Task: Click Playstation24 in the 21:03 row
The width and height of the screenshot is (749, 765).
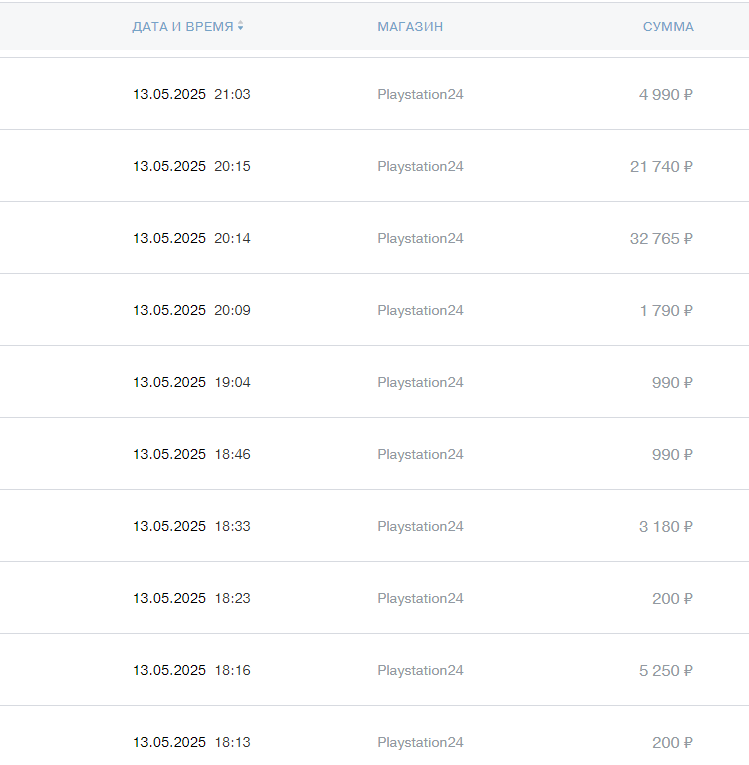Action: click(420, 94)
